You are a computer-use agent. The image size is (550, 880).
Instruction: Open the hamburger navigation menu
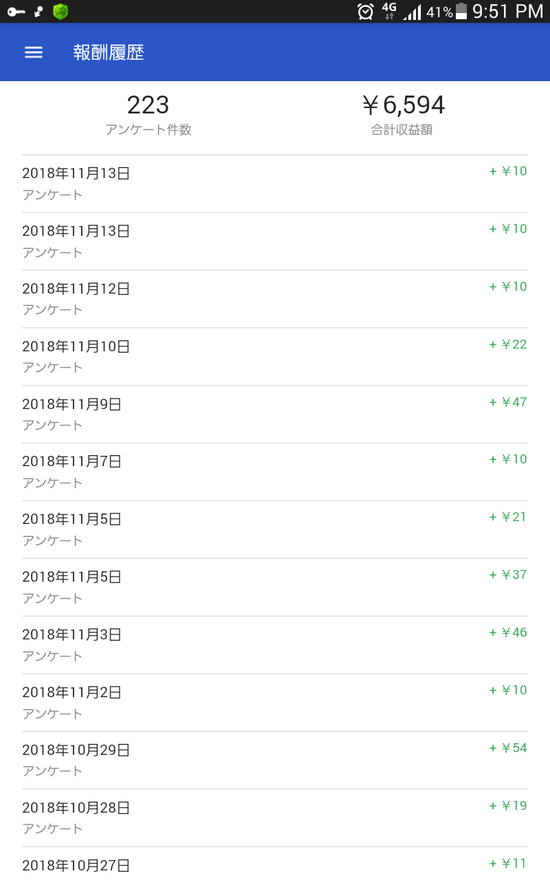coord(34,52)
